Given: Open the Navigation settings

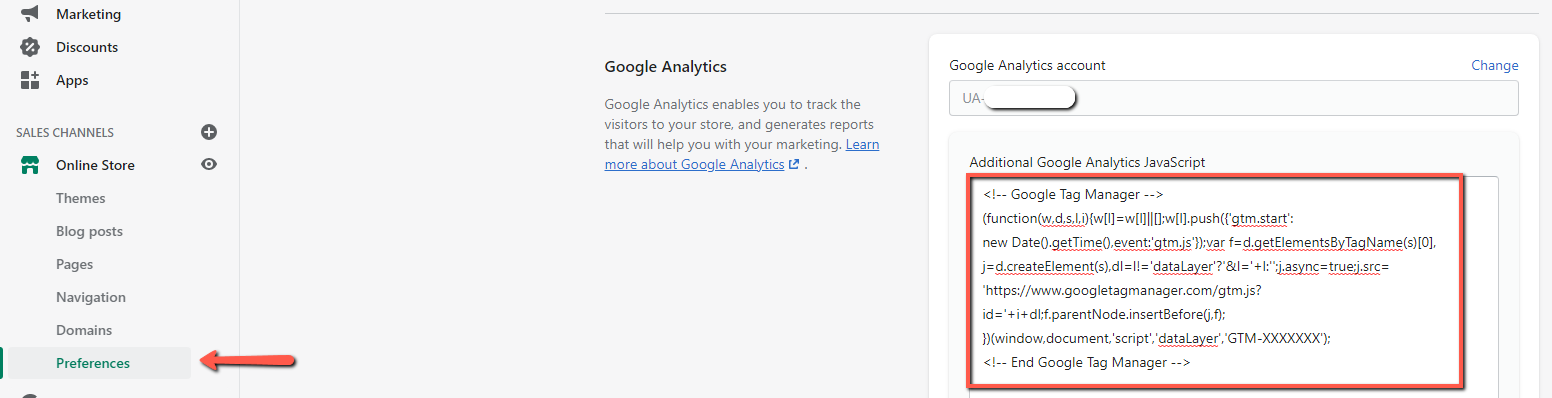Looking at the screenshot, I should click(91, 297).
